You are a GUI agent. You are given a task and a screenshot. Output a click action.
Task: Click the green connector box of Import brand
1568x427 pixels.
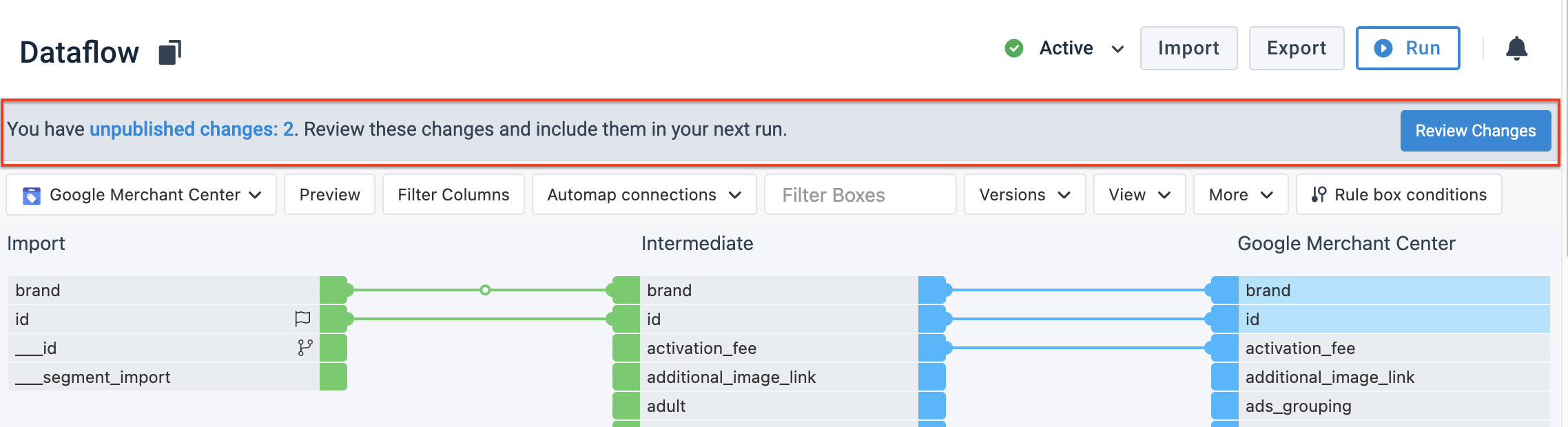pyautogui.click(x=333, y=290)
